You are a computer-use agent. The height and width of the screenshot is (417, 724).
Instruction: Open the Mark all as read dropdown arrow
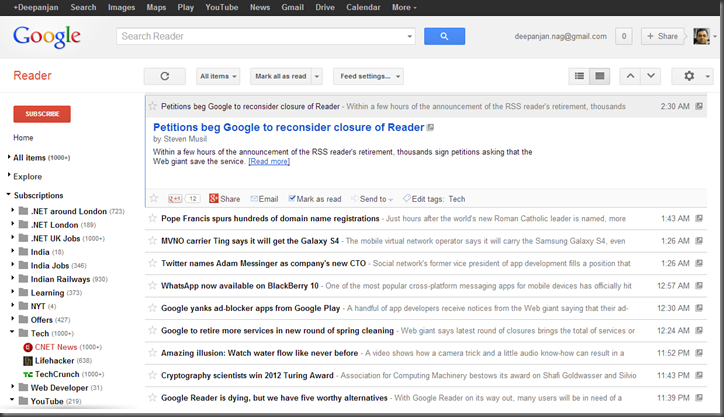pyautogui.click(x=317, y=76)
